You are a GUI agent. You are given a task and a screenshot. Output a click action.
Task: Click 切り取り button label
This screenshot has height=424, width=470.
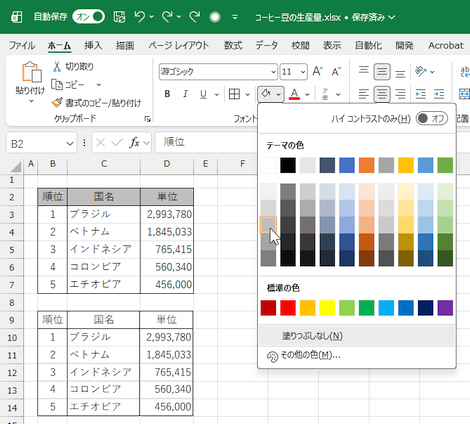pyautogui.click(x=79, y=67)
